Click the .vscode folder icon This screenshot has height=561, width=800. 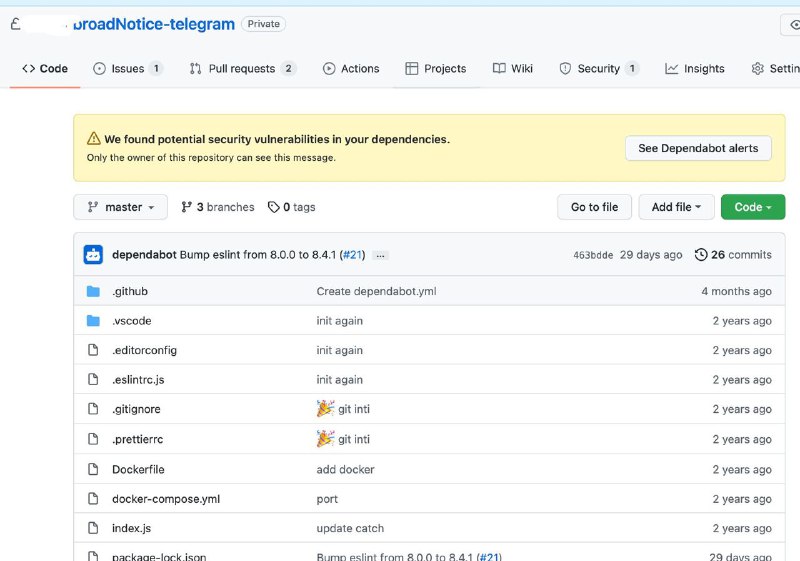pos(93,321)
